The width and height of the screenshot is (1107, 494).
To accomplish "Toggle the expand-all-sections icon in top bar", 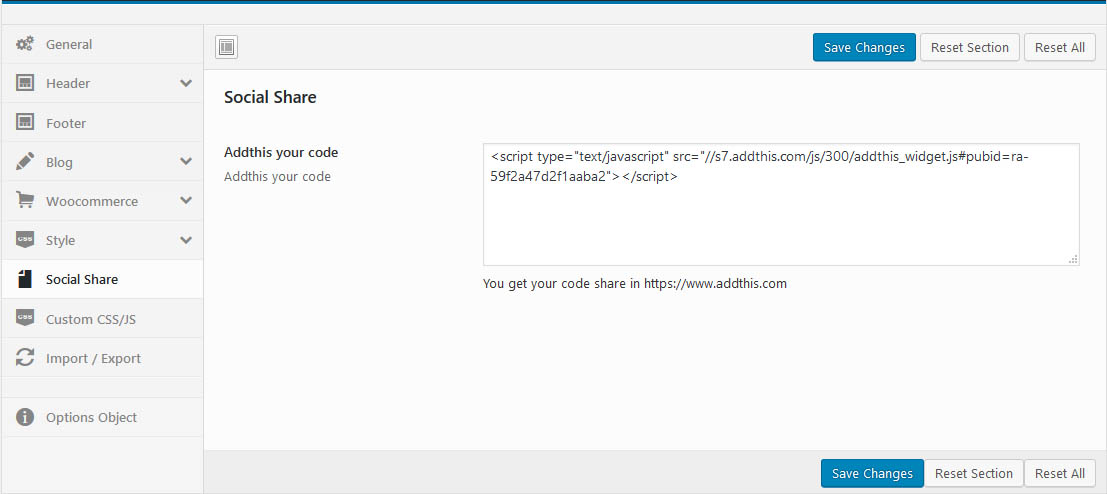I will pos(226,47).
